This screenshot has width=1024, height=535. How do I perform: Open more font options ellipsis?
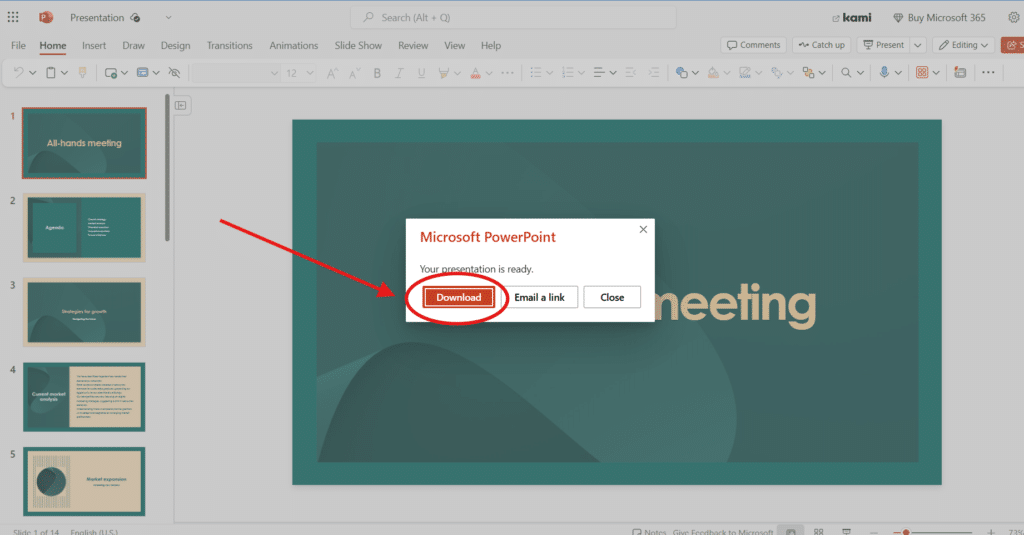(x=507, y=73)
